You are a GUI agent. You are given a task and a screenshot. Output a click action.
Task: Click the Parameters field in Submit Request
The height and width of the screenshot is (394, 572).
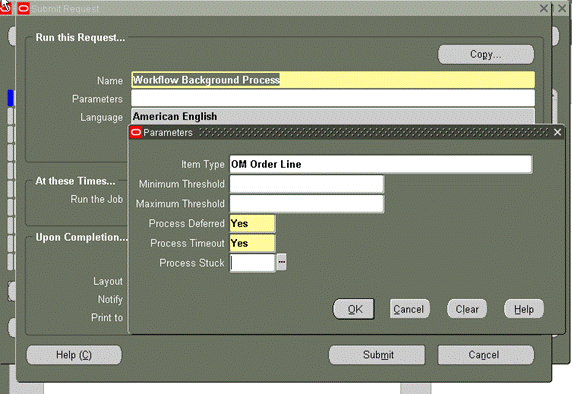333,98
